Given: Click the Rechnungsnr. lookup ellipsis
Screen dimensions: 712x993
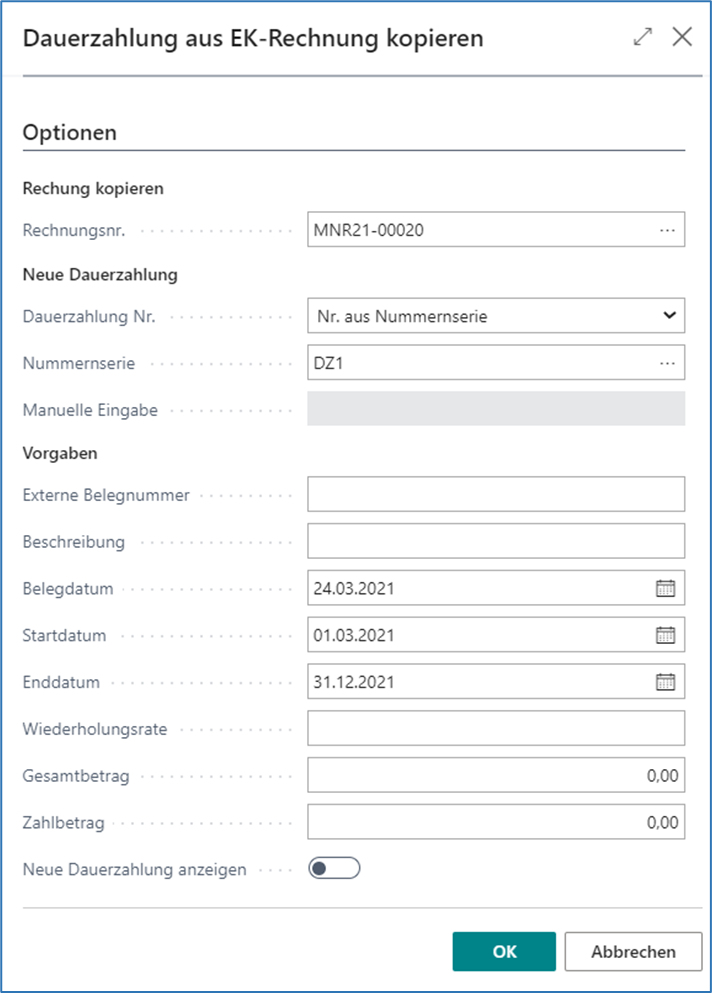Looking at the screenshot, I should point(667,230).
